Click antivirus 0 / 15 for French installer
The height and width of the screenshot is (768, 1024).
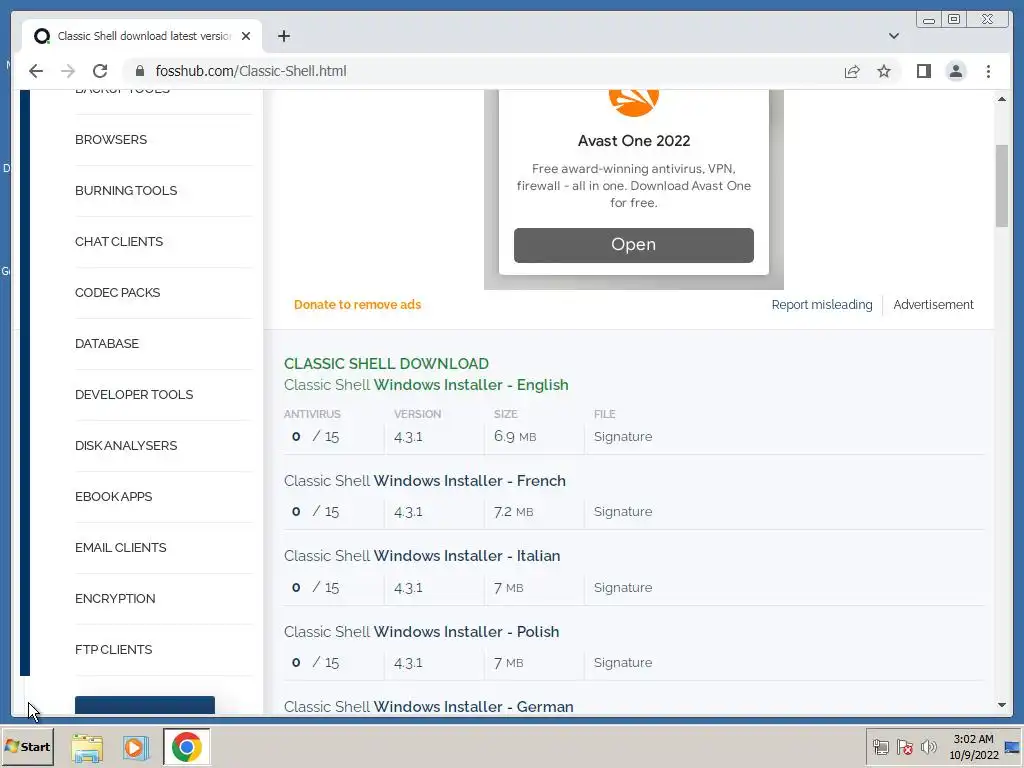[x=315, y=511]
